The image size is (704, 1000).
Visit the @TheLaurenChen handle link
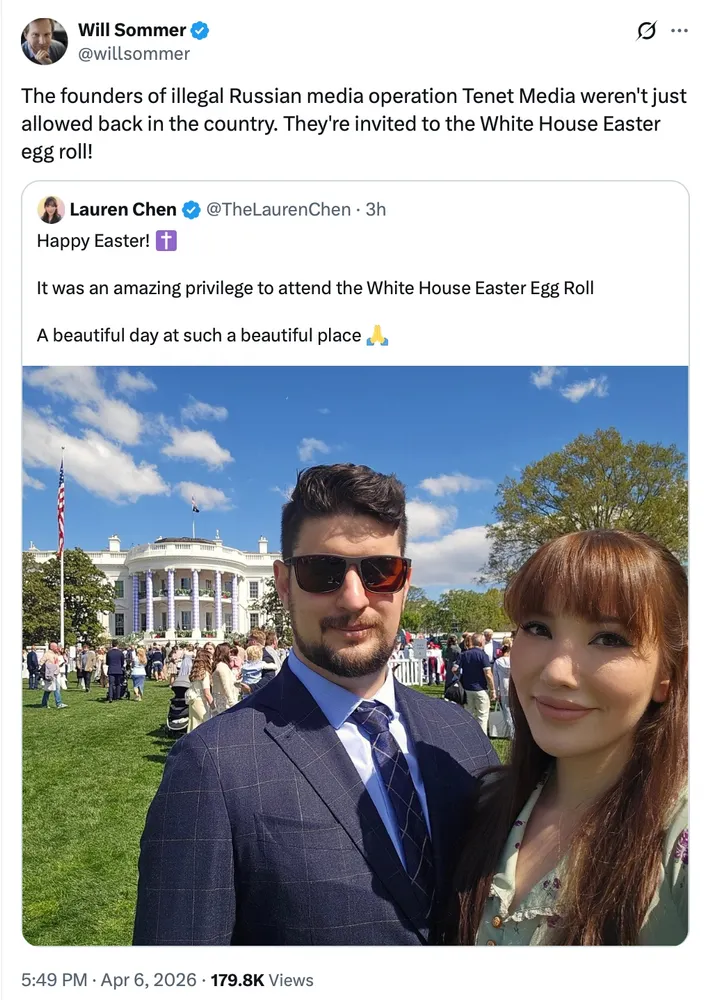(278, 209)
